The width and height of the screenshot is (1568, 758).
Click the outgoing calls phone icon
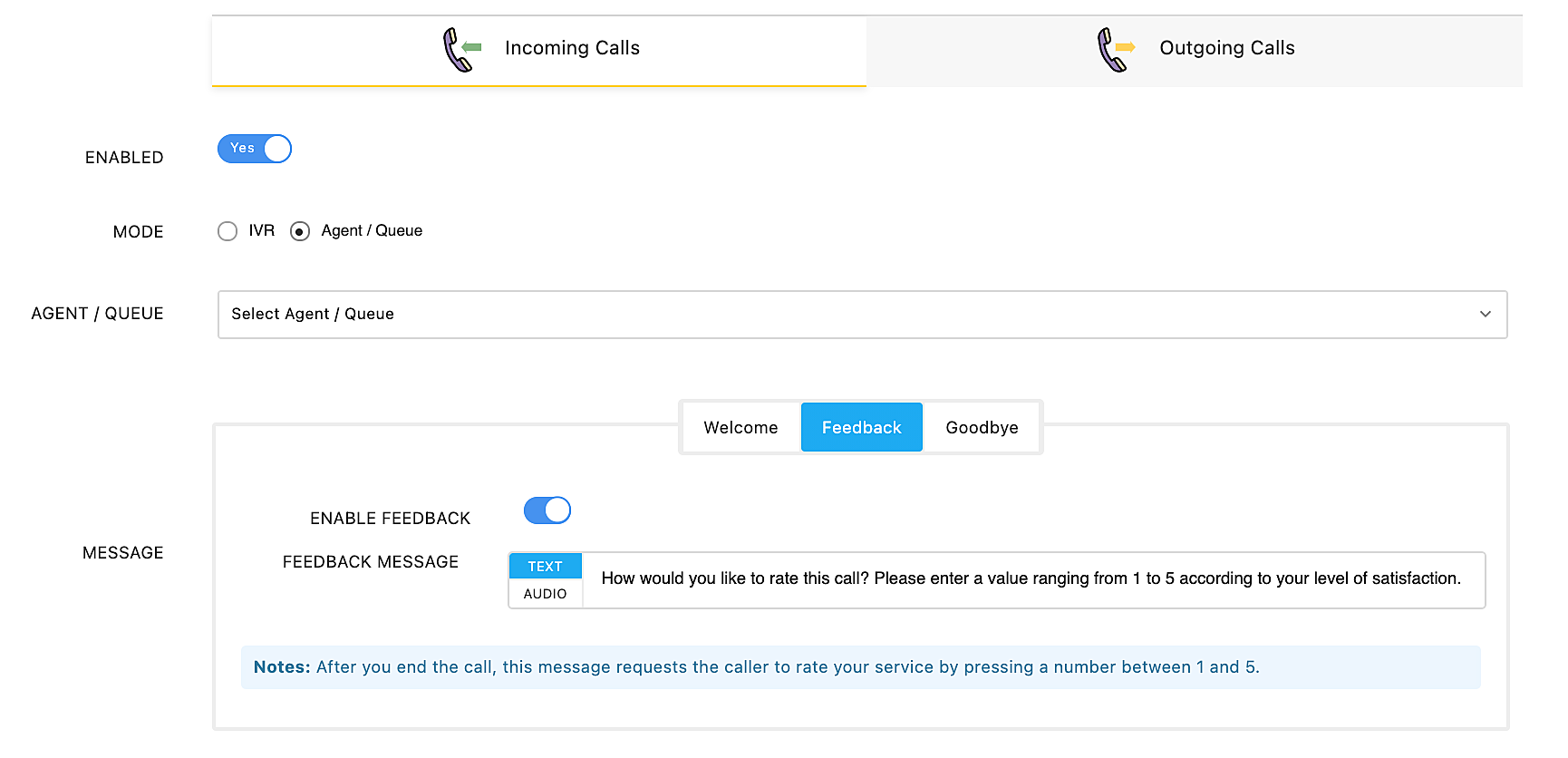(x=1116, y=49)
